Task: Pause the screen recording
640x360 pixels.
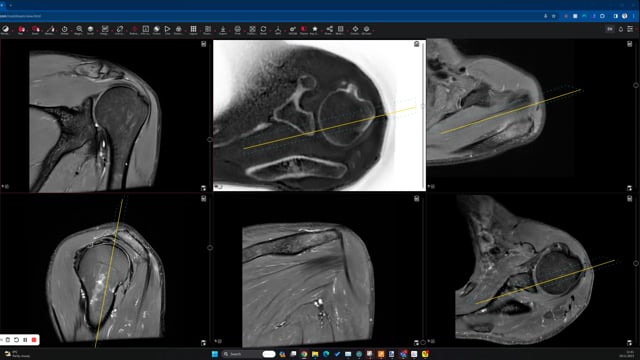Action: point(25,340)
